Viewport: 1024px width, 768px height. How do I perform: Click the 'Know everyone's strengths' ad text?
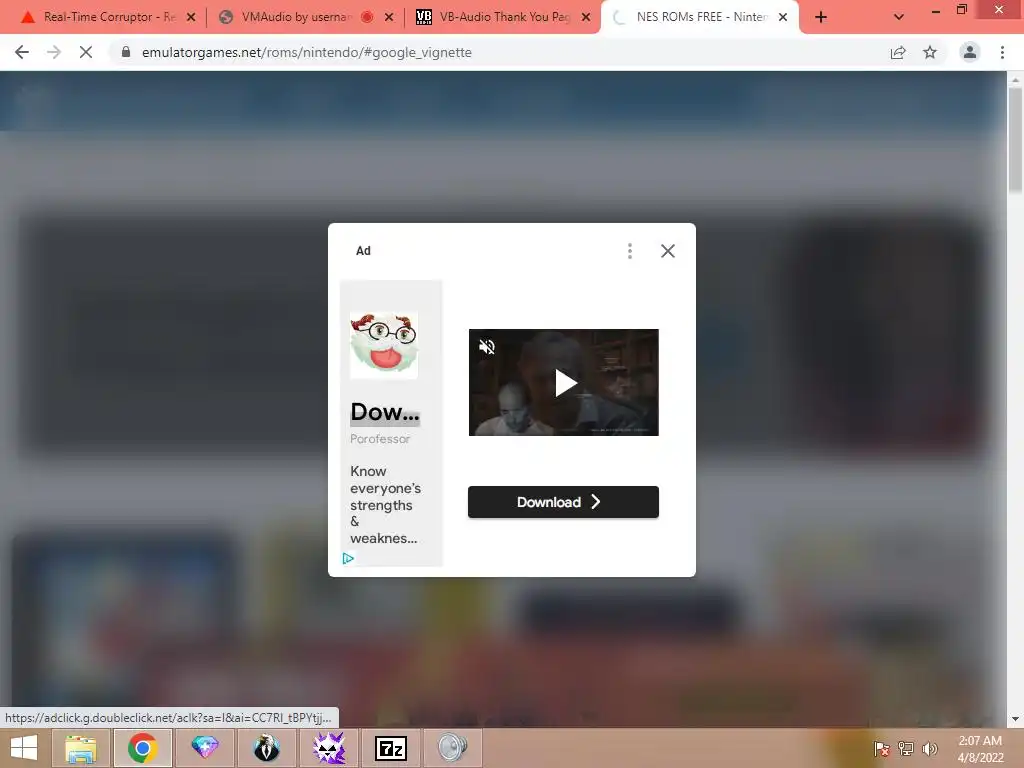(385, 504)
